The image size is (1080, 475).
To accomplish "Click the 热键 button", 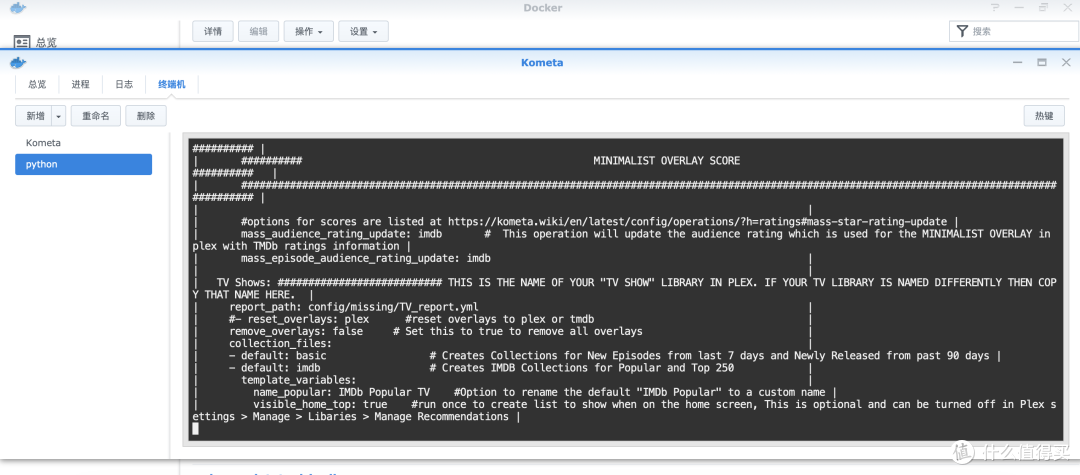I will (x=1044, y=116).
